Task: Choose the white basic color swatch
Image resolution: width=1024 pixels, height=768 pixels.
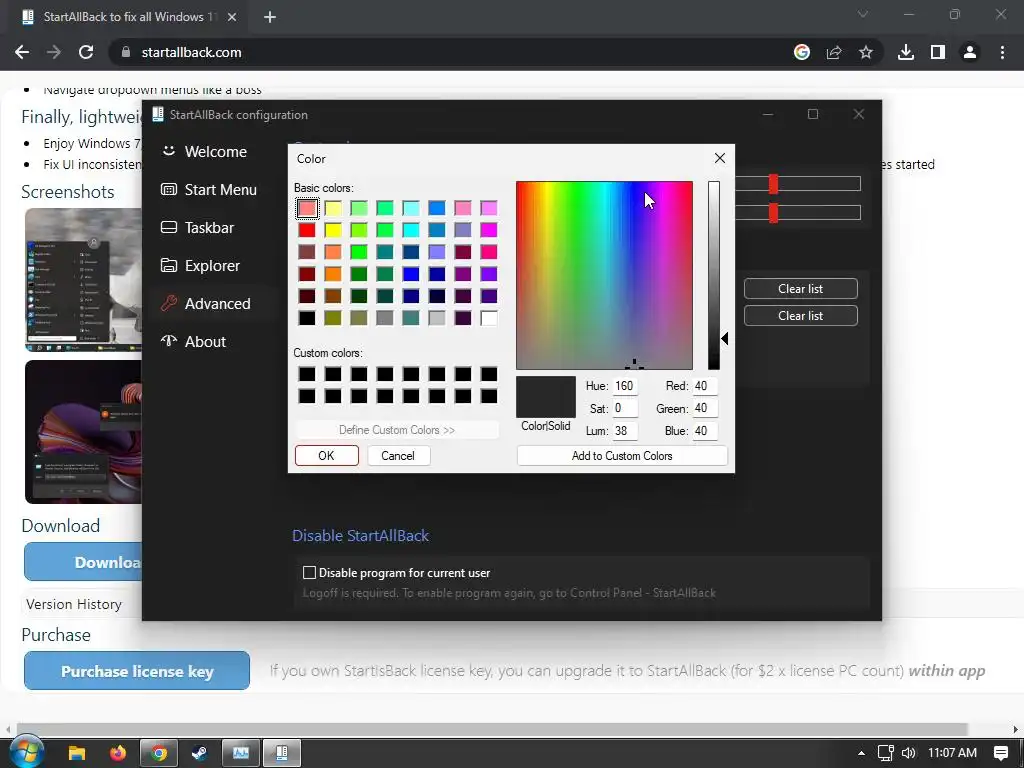Action: (488, 318)
